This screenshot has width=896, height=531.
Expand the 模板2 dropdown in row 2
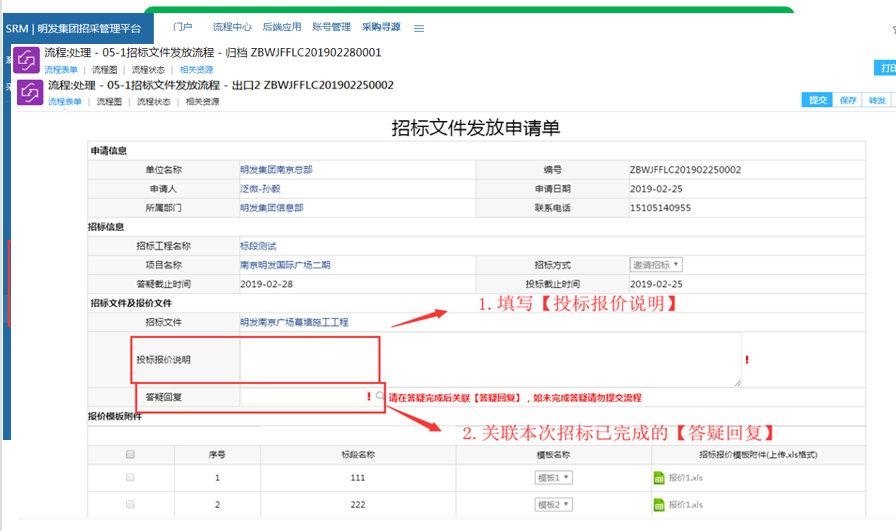tap(554, 504)
